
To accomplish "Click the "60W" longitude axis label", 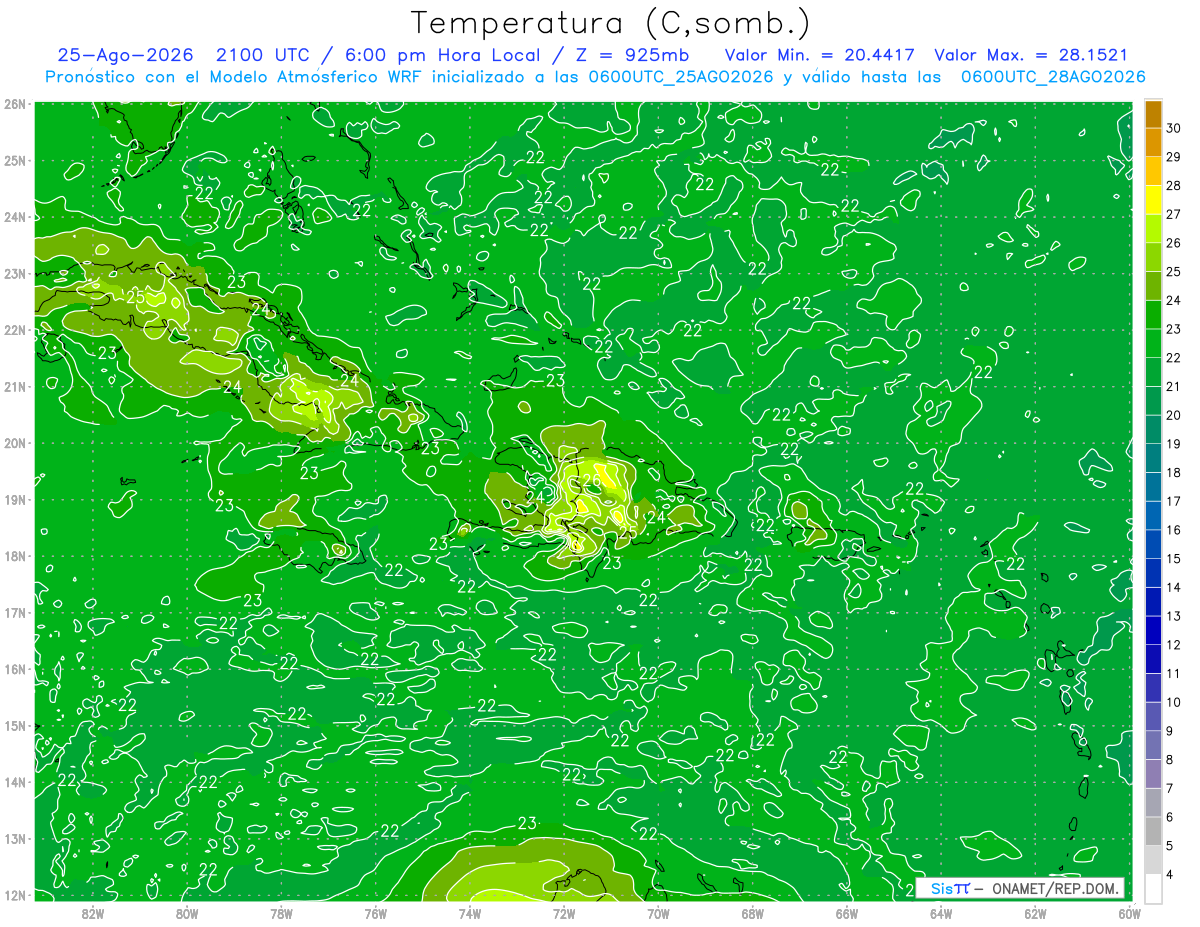I will 1129,913.
